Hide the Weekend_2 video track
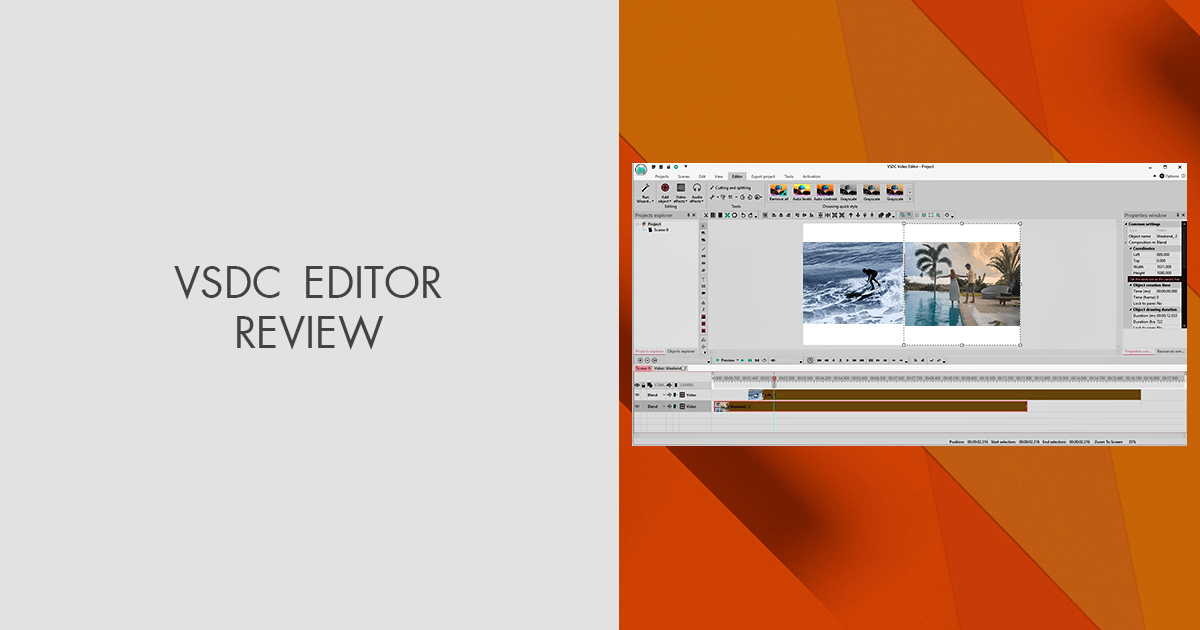 [x=637, y=406]
